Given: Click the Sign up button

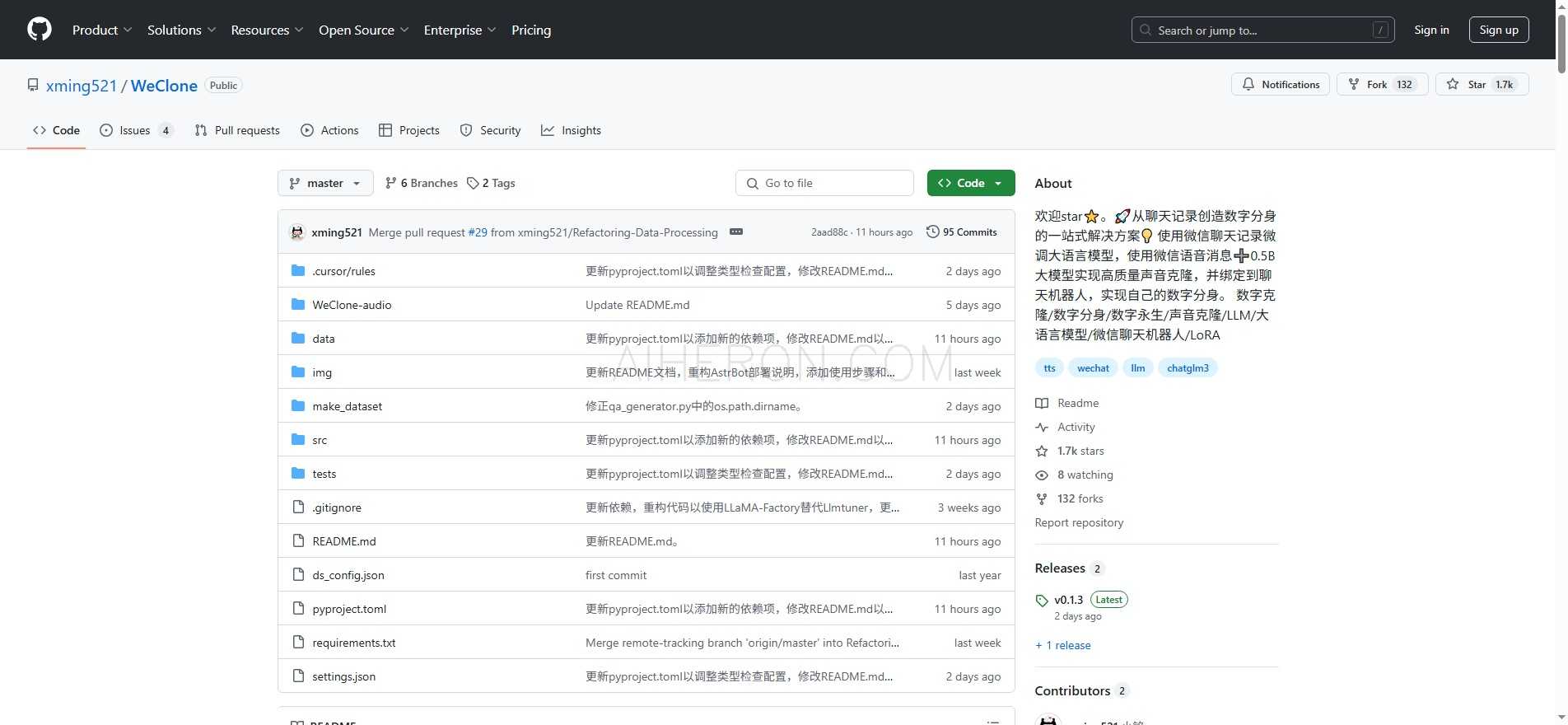Looking at the screenshot, I should pyautogui.click(x=1499, y=30).
